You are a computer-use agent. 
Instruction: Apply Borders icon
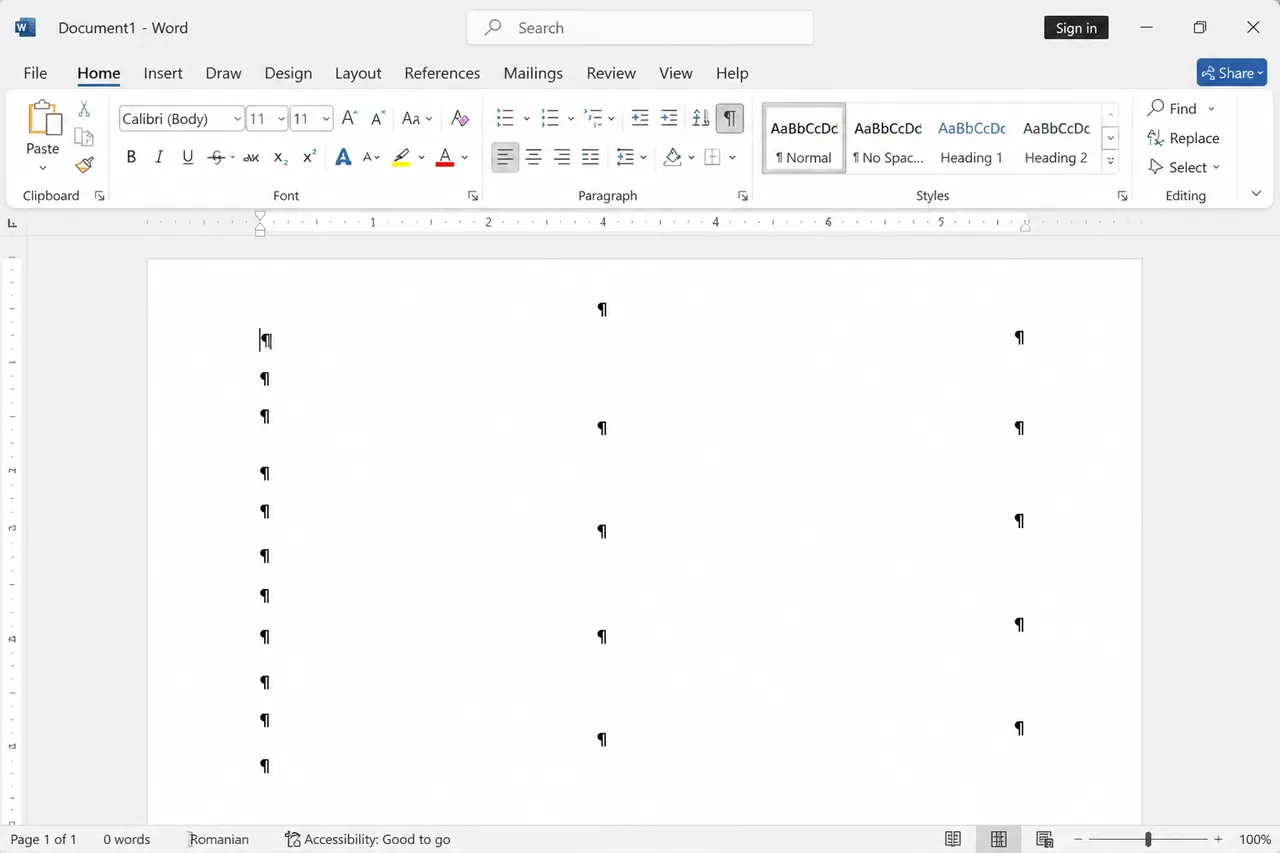[712, 157]
